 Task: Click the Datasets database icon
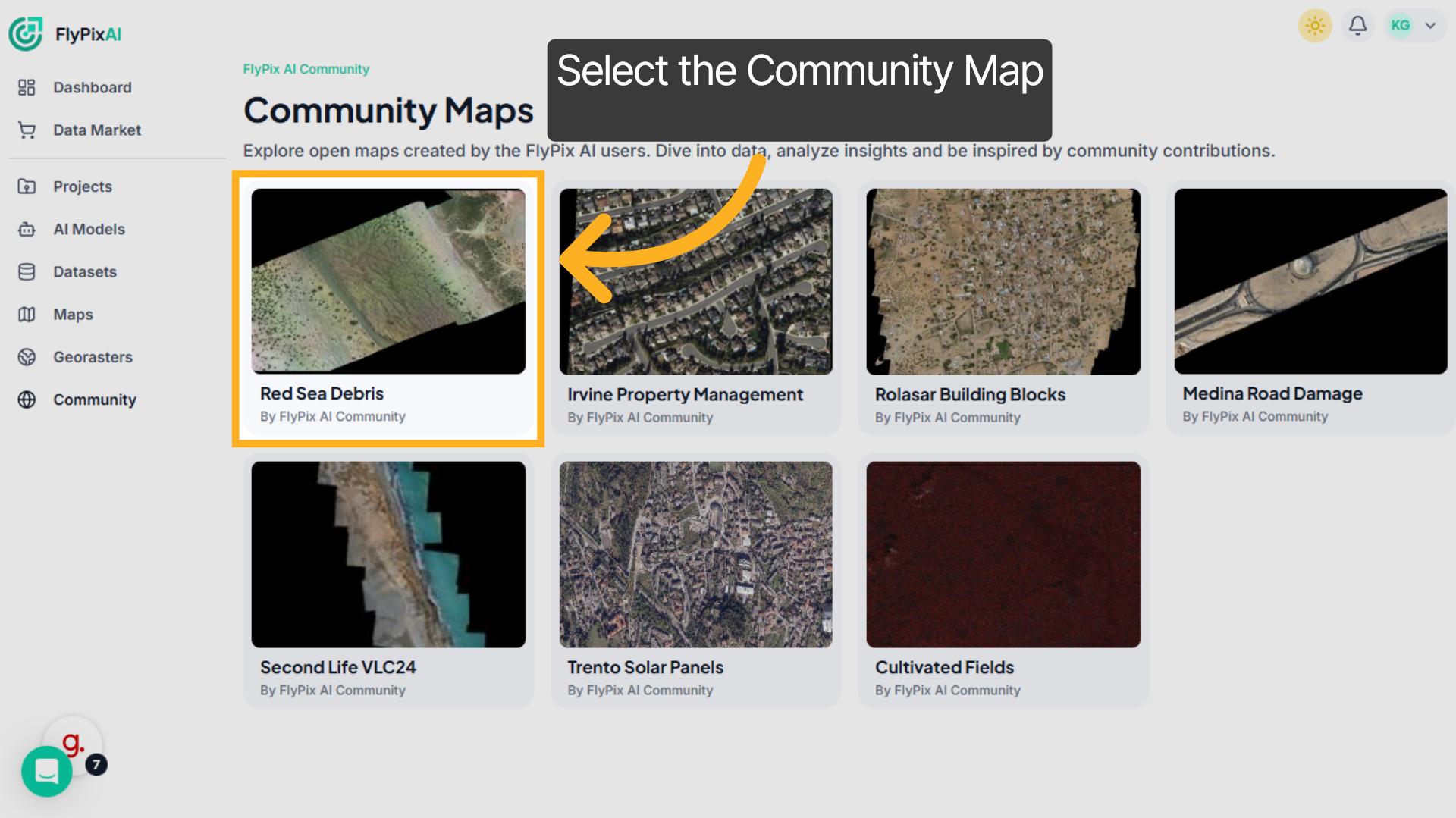click(27, 272)
